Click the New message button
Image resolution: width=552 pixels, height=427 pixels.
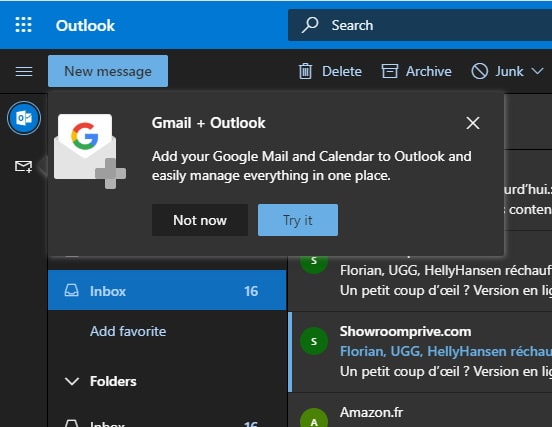click(108, 71)
